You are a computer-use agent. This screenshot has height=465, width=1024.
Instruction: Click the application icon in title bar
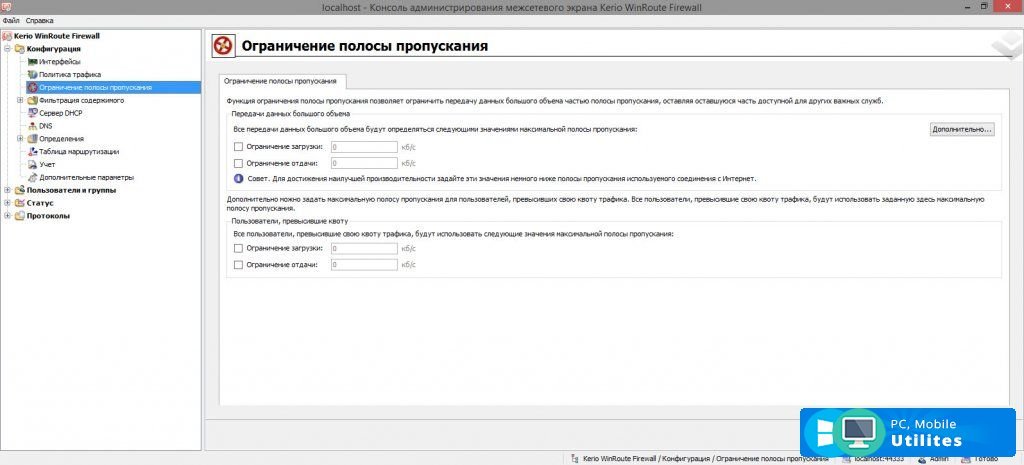click(x=7, y=6)
